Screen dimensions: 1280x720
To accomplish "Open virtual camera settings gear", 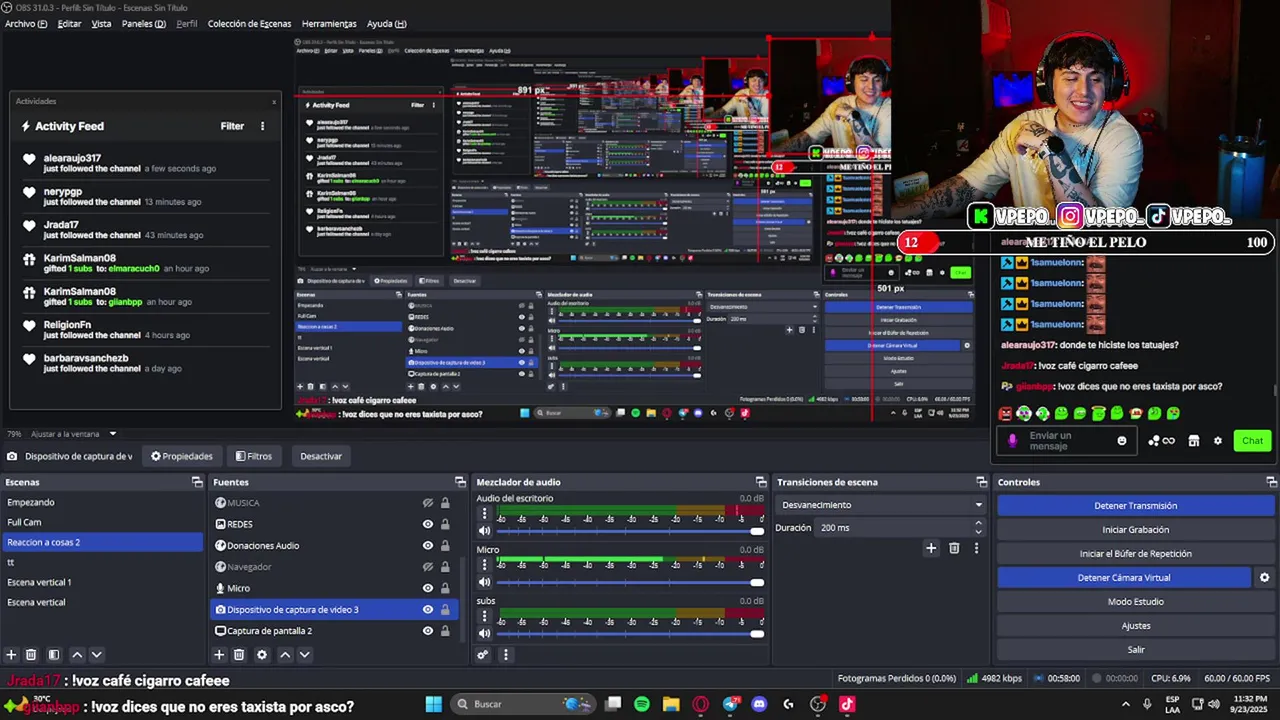I will pos(1264,578).
